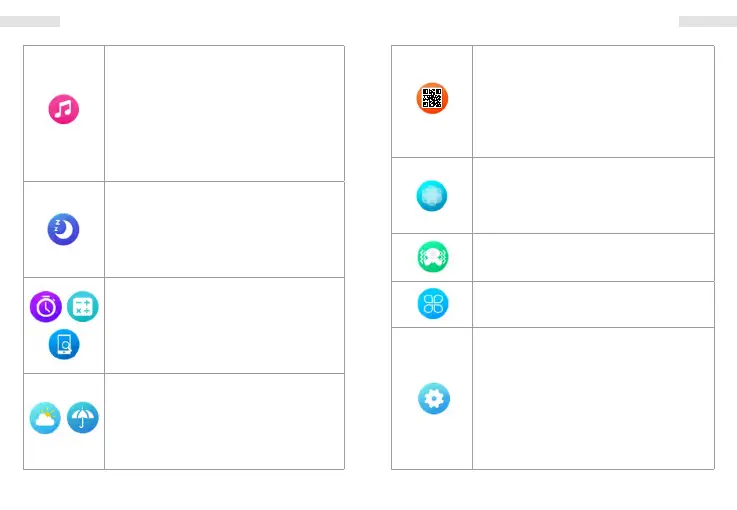Click the blank cell next to QR code icon

point(594,101)
